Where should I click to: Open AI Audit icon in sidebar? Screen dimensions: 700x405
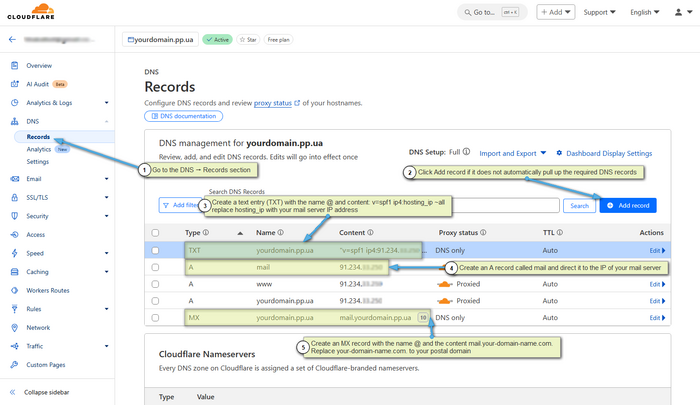(x=15, y=84)
